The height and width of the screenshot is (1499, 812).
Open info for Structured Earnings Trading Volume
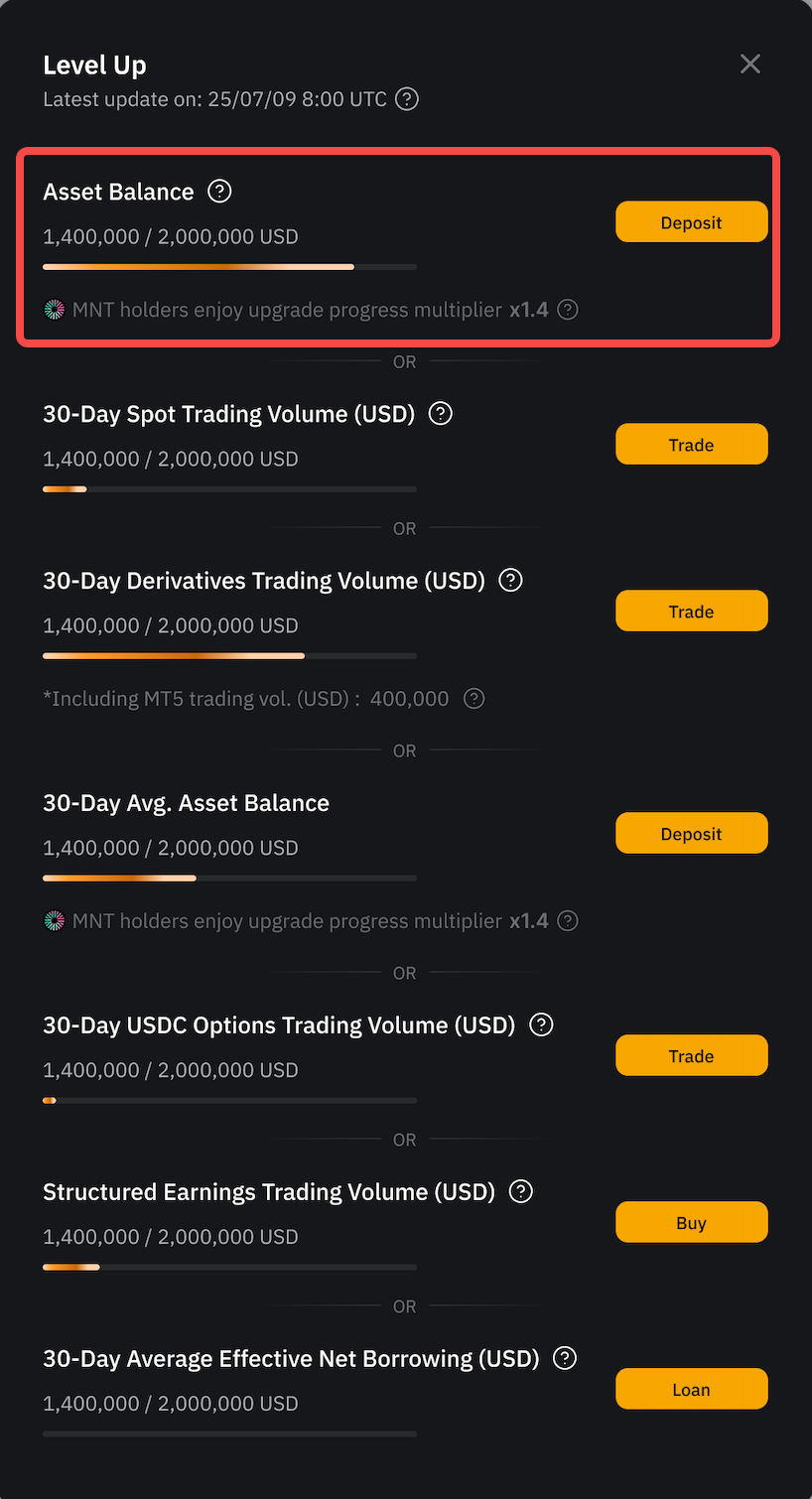521,1192
